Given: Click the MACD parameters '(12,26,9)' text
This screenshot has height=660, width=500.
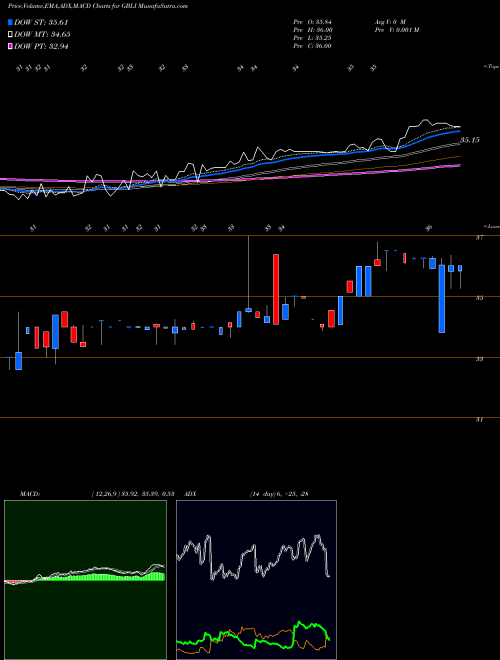Looking at the screenshot, I should coord(107,494).
